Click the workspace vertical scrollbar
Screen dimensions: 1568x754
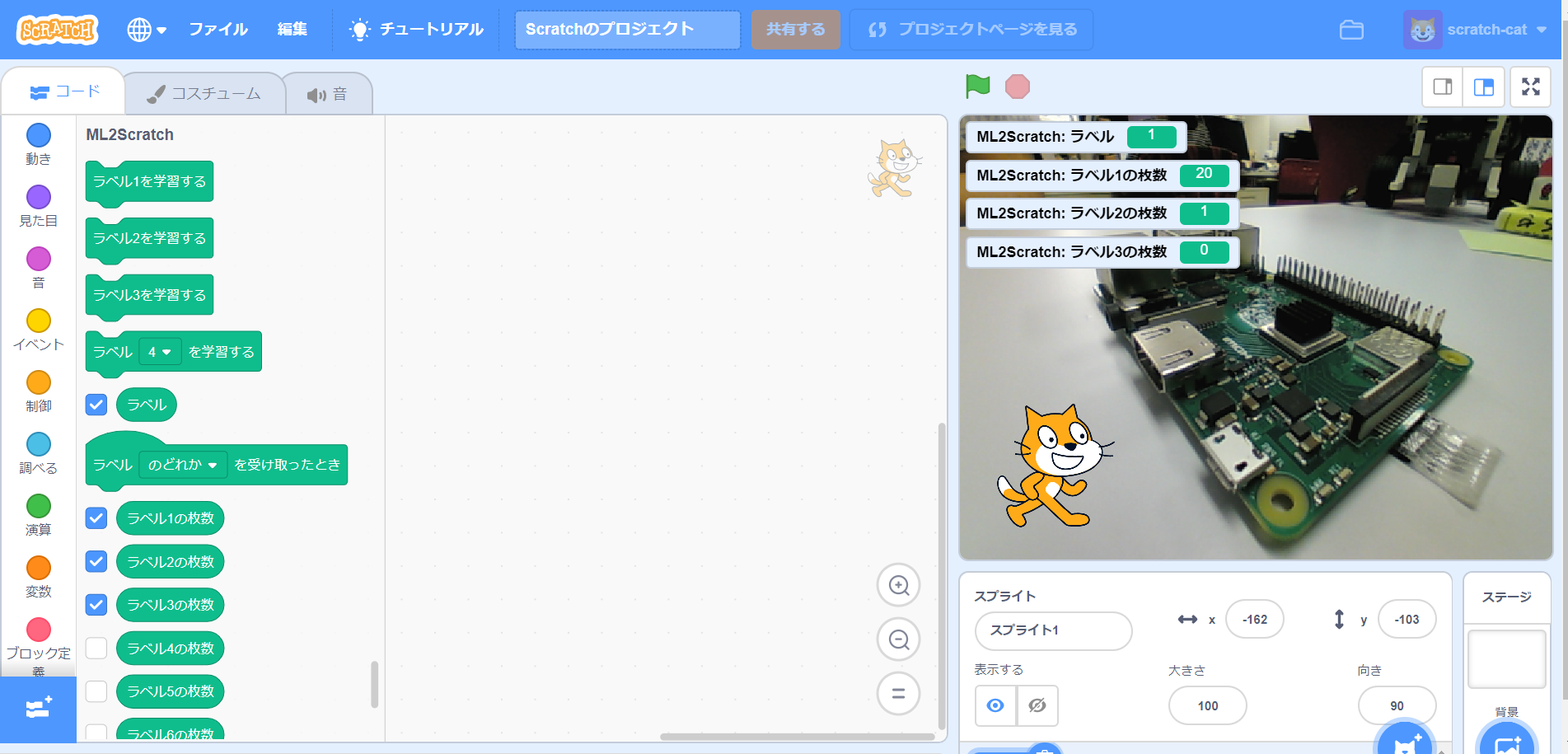(x=941, y=577)
